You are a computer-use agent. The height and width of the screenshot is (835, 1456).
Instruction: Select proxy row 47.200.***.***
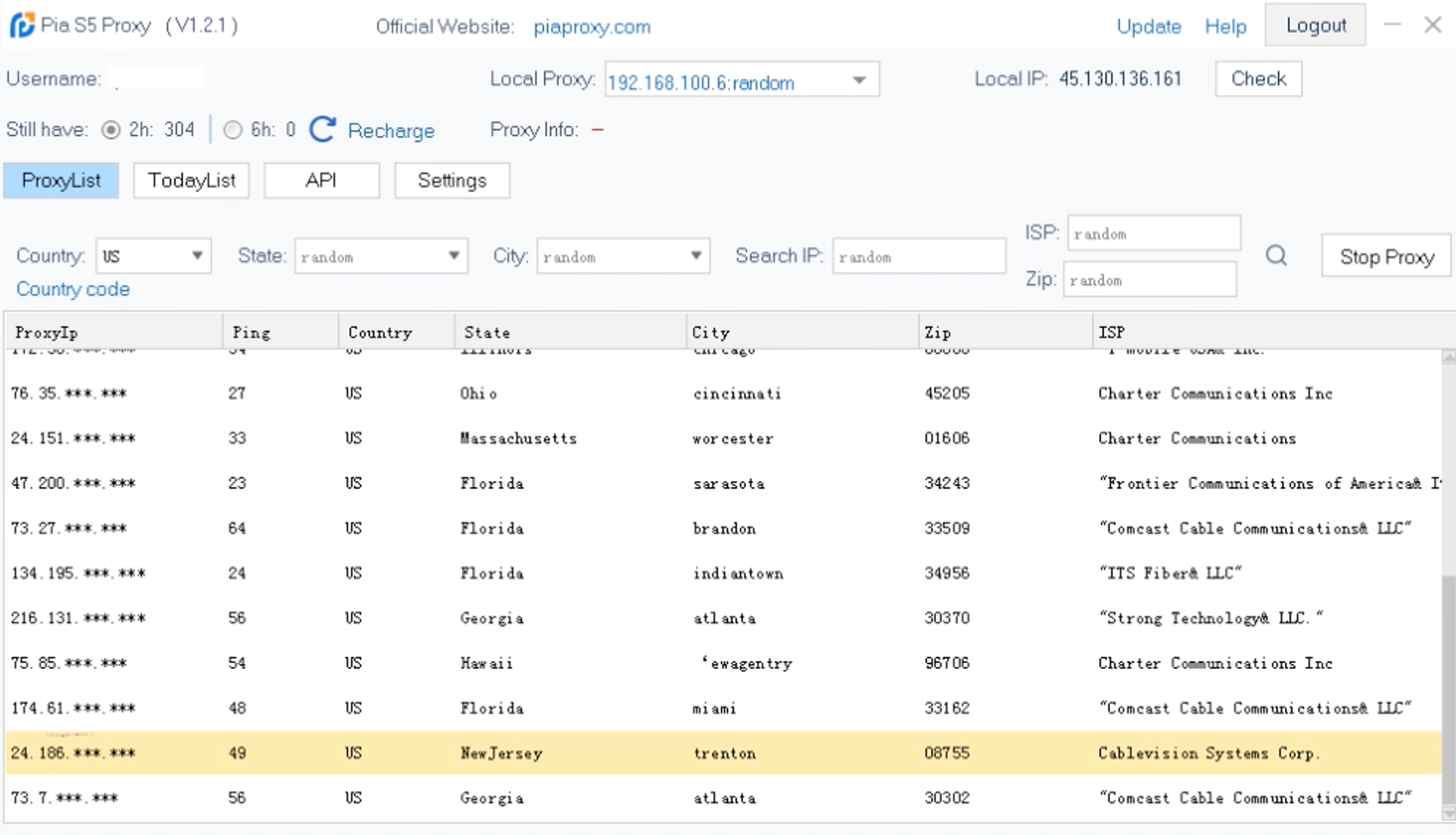[723, 483]
